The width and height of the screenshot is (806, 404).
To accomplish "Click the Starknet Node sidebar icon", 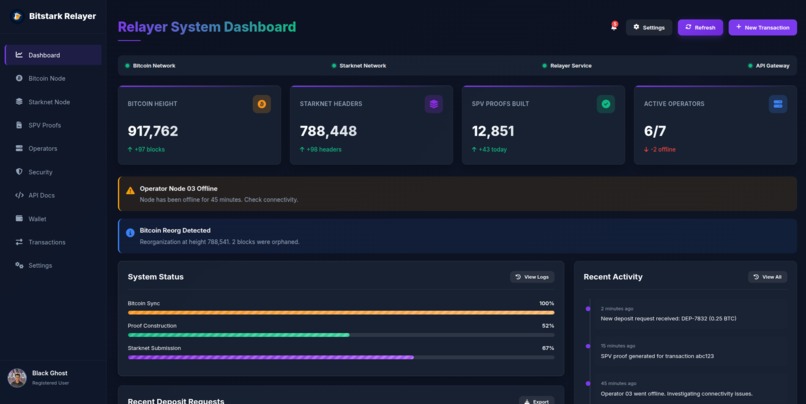I will (19, 101).
